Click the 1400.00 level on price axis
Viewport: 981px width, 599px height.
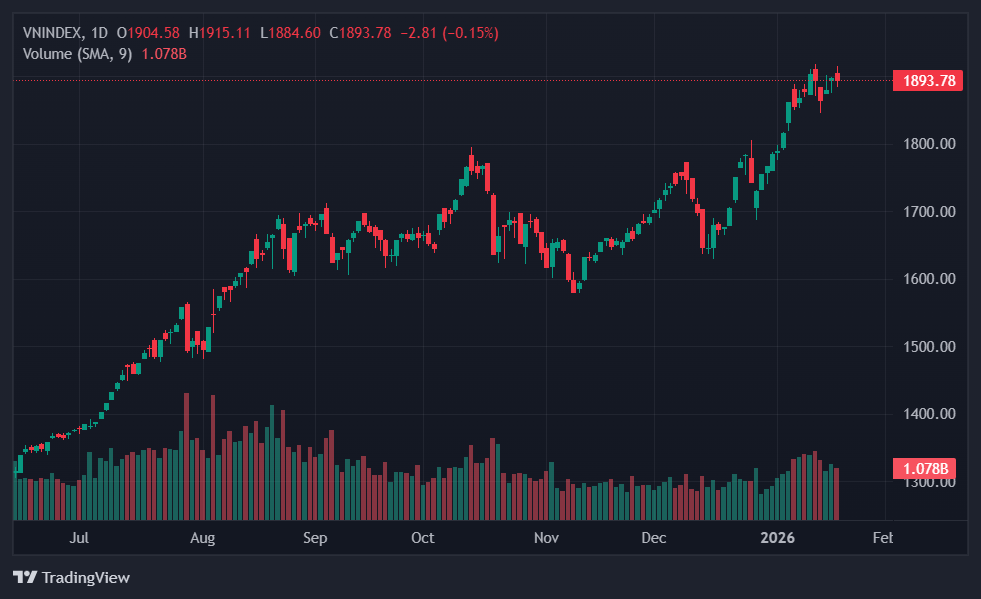[929, 414]
